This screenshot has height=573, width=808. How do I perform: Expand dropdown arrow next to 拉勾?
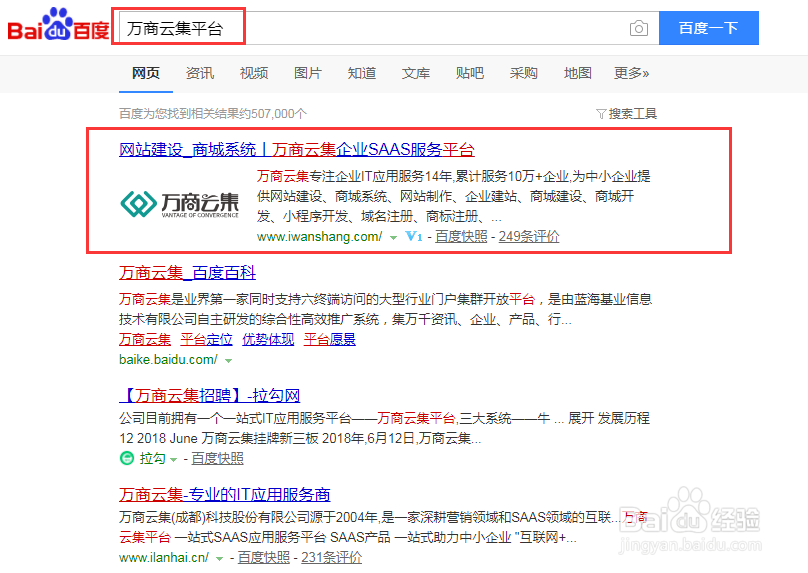174,459
